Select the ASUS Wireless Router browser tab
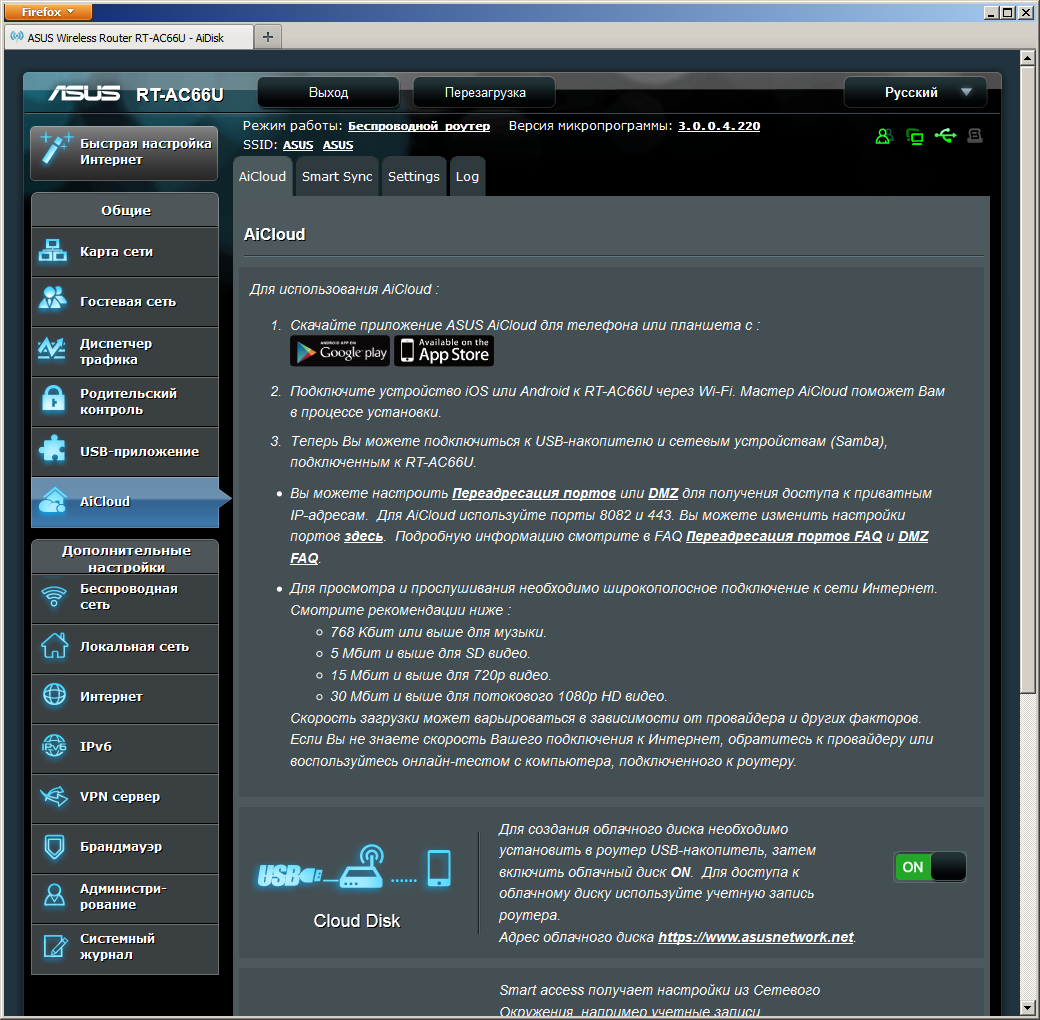The height and width of the screenshot is (1020, 1040). [129, 38]
